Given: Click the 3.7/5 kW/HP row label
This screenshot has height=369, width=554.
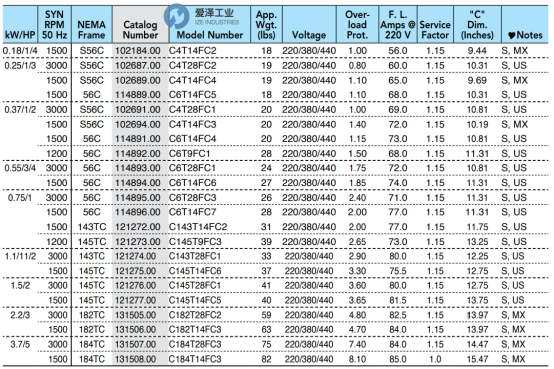Looking at the screenshot, I should (x=20, y=344).
